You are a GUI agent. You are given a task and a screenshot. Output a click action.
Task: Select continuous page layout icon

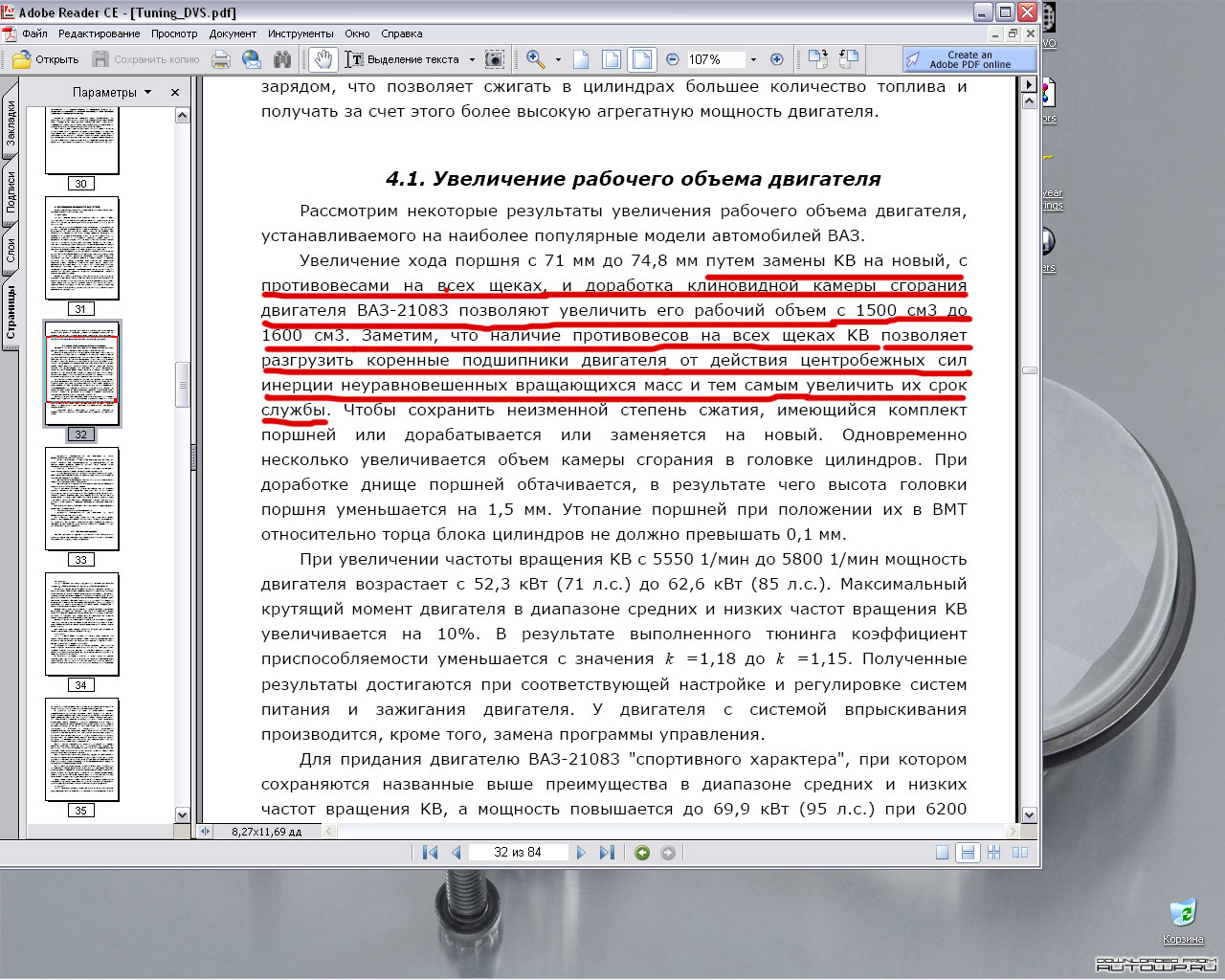point(968,853)
